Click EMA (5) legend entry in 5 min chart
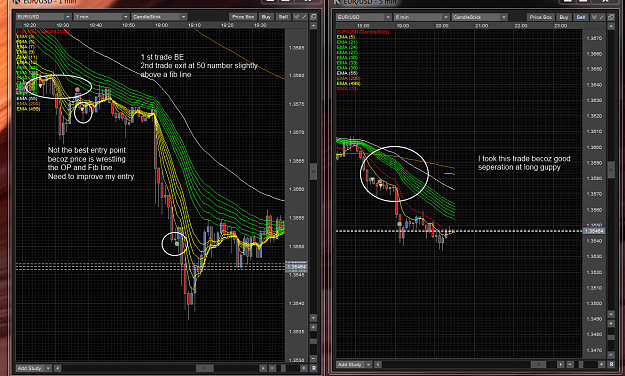The image size is (625, 376). (x=346, y=37)
